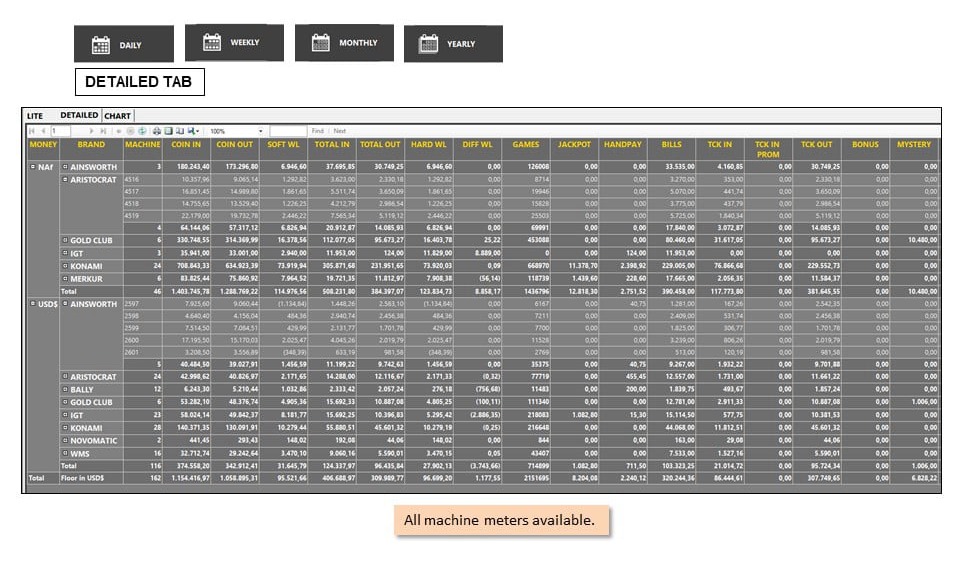This screenshot has height=562, width=960.
Task: Expand GOLD CLUB brand under USD$
Action: tap(65, 402)
